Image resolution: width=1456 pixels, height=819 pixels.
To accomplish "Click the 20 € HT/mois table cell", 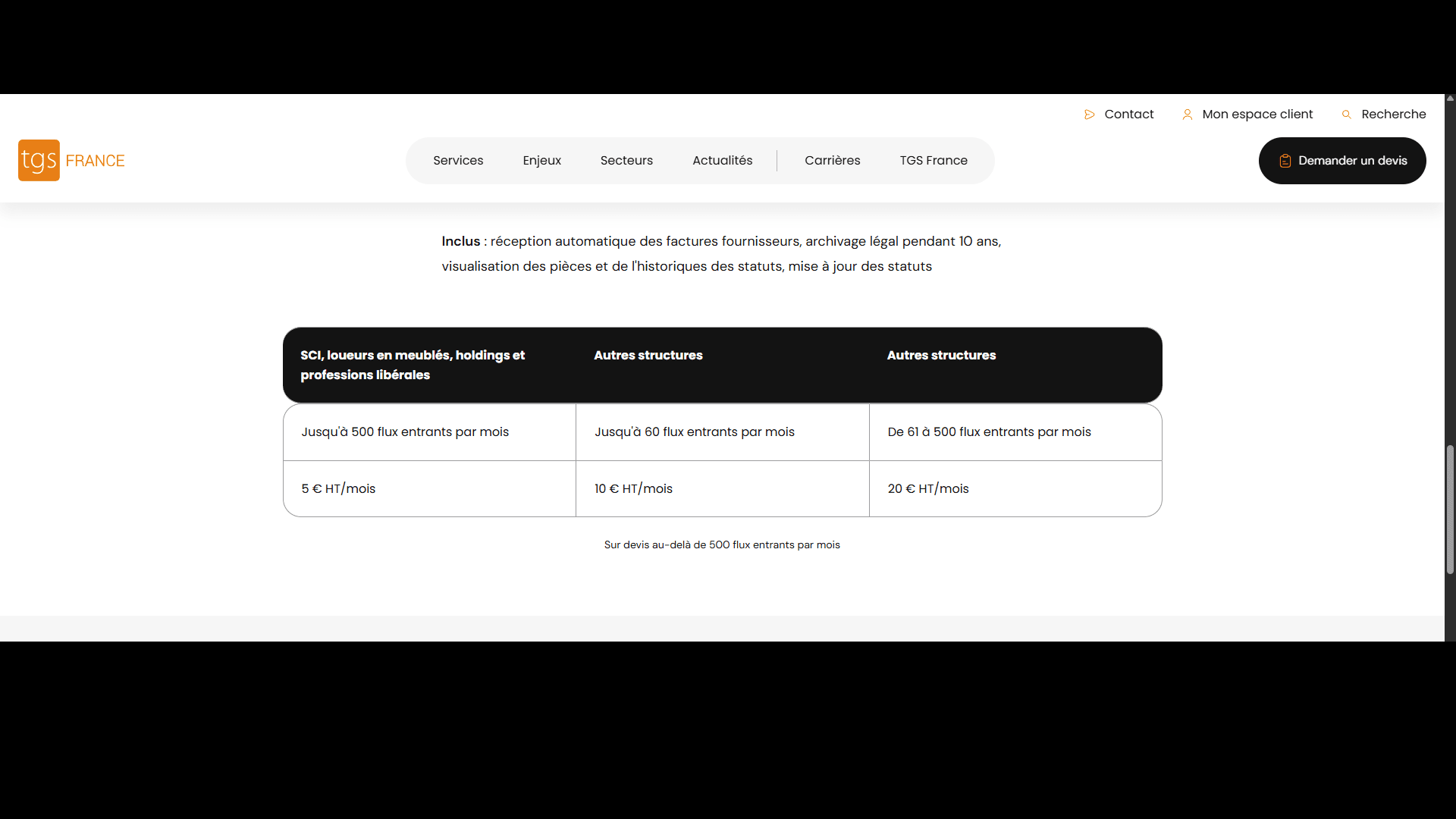I will click(1015, 488).
